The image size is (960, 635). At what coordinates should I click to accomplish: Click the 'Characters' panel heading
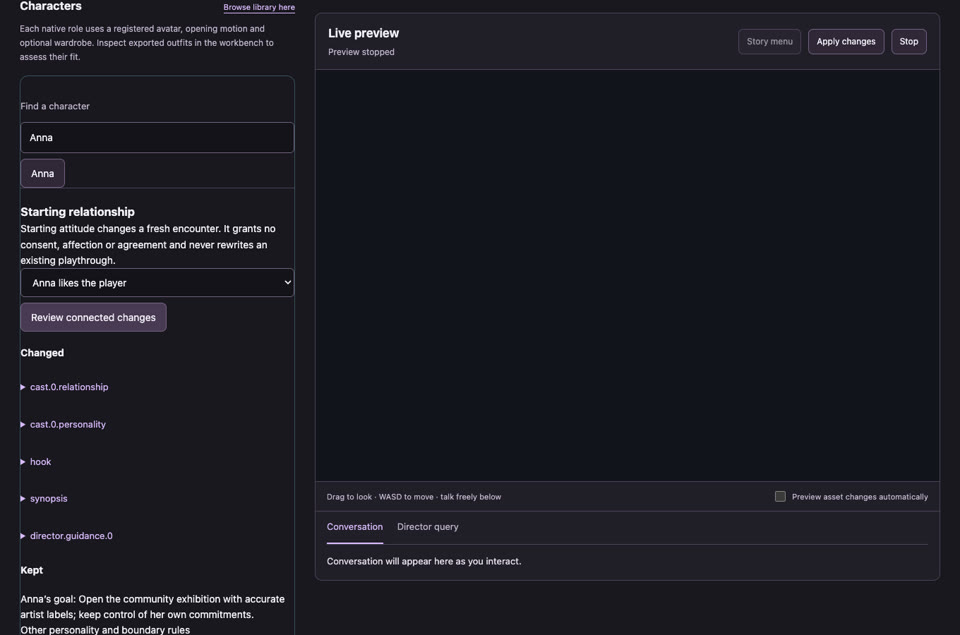[x=50, y=6]
